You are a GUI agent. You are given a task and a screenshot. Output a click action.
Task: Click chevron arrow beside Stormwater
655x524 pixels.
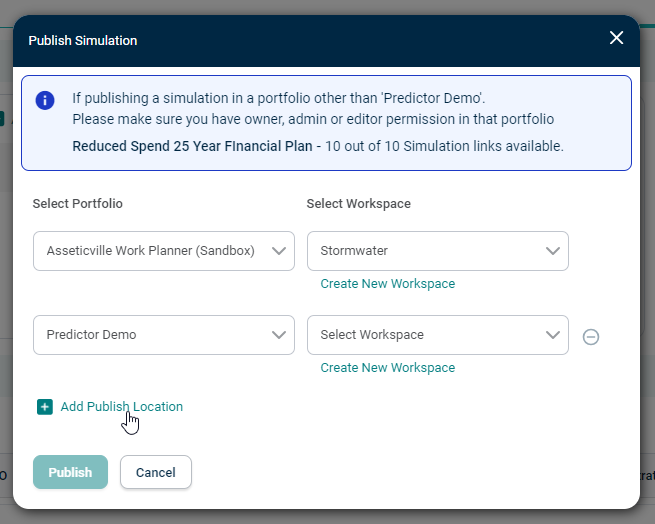tap(553, 251)
